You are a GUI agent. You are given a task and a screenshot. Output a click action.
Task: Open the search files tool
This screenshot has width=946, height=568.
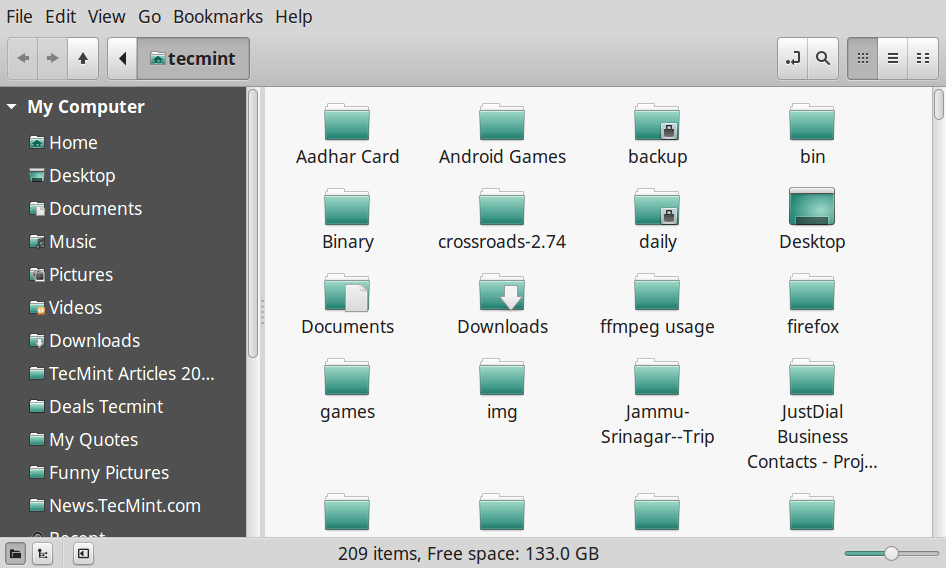(x=822, y=59)
